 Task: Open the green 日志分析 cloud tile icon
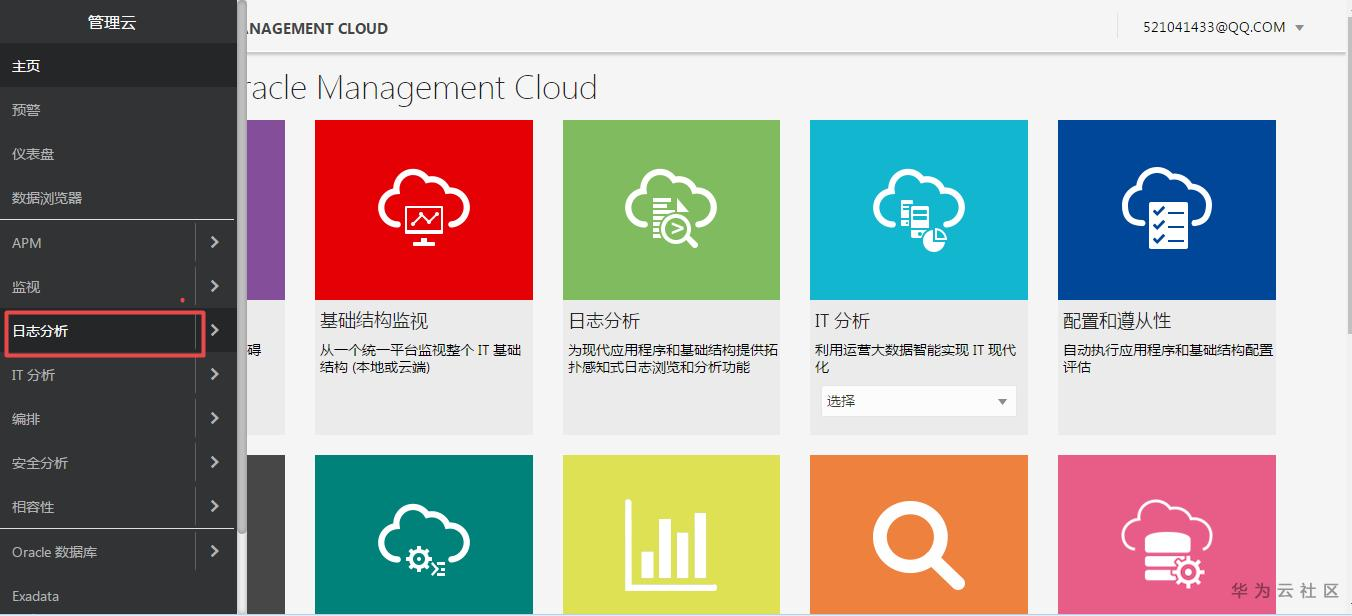[x=671, y=210]
